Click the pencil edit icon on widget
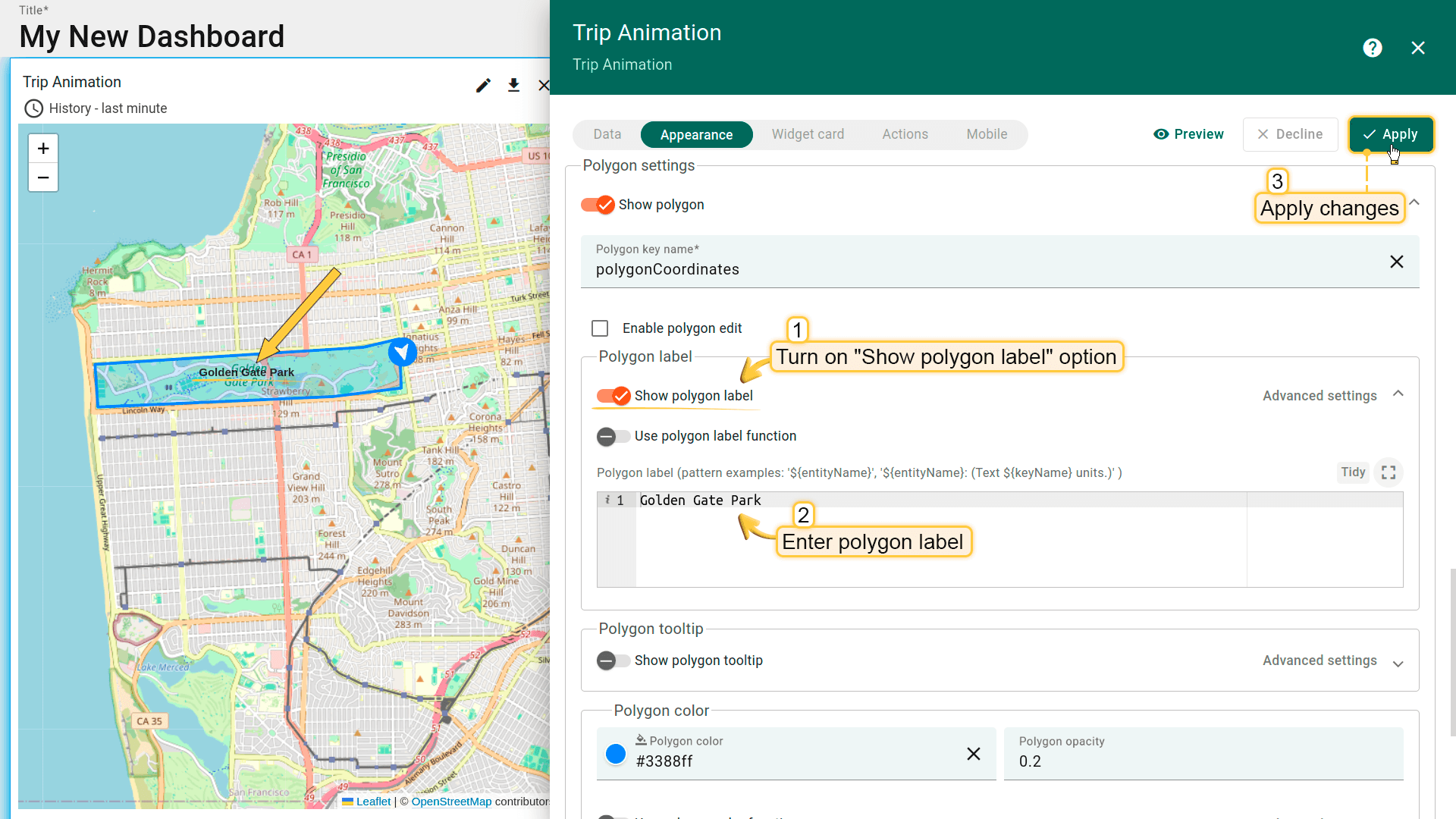Screen dimensions: 1456x819 483,85
